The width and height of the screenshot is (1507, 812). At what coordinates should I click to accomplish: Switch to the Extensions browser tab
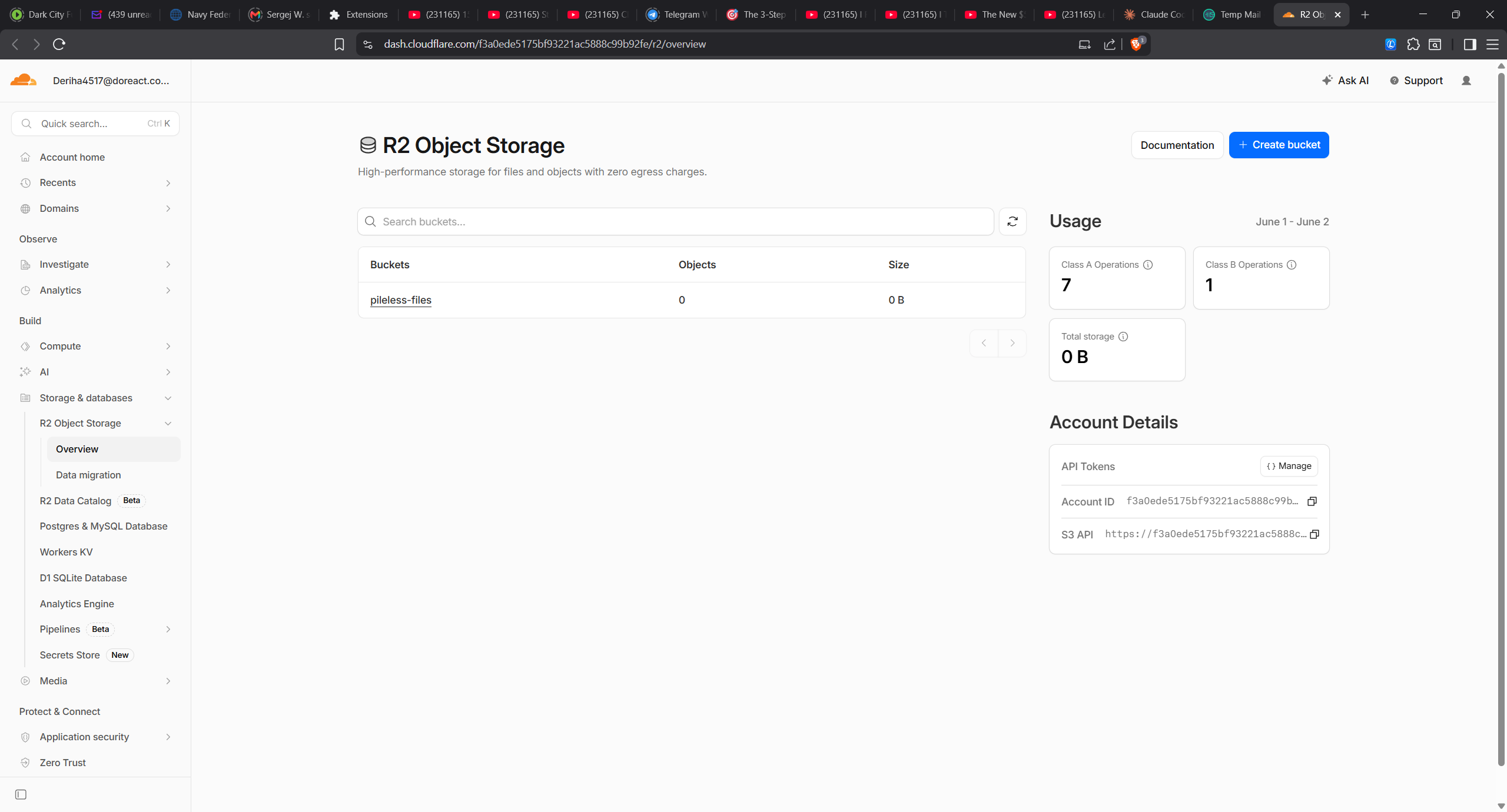359,15
